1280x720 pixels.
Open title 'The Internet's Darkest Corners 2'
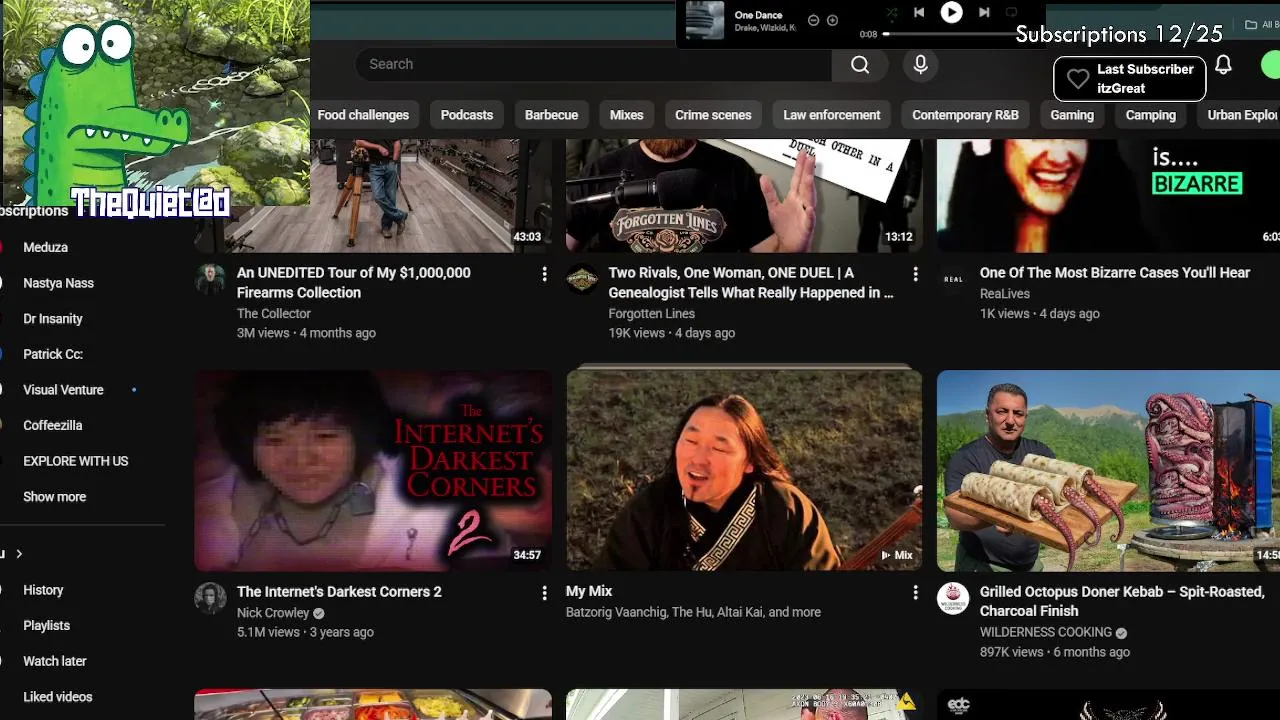coord(339,591)
